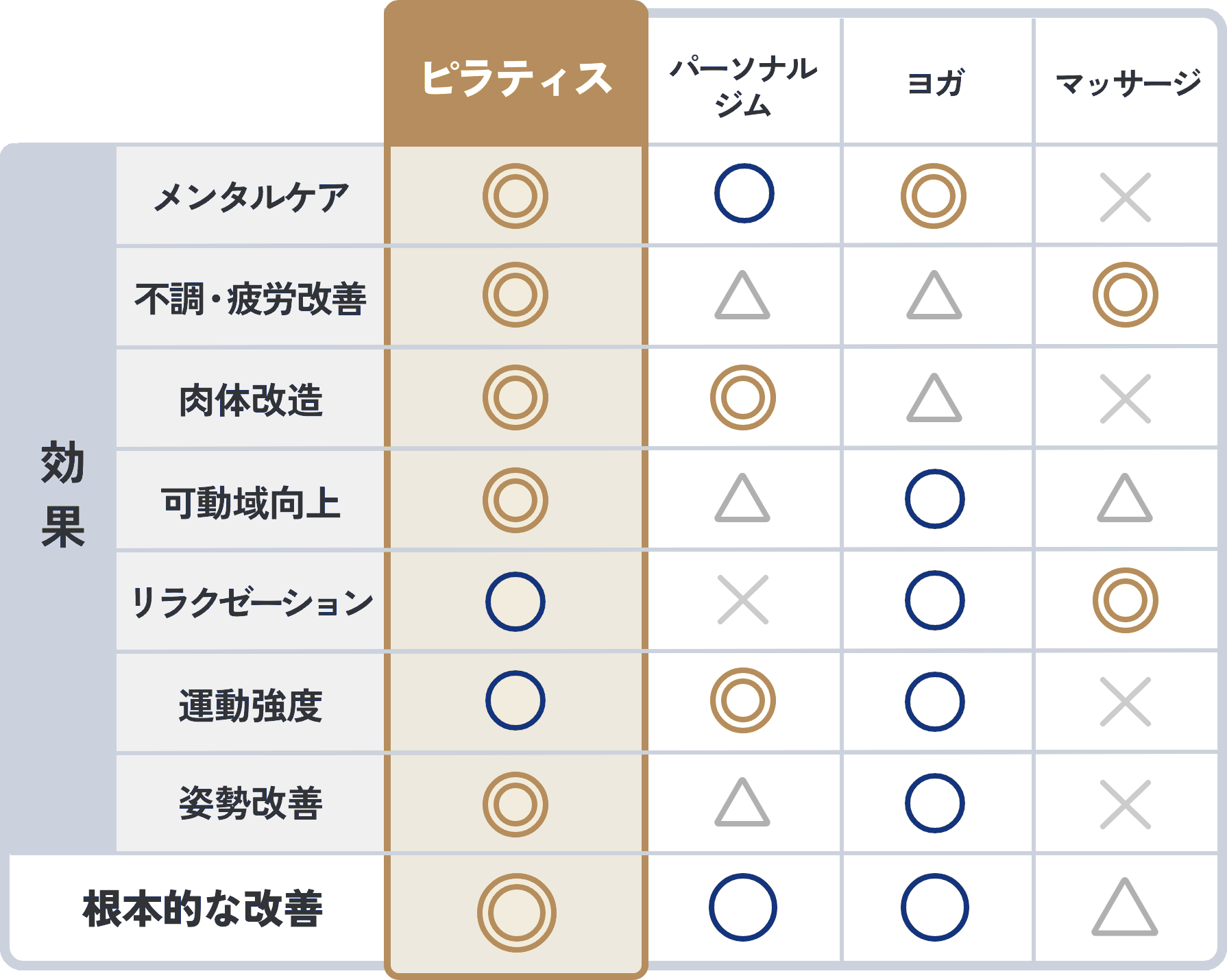
Task: Click the 根本的な改善 row label
Action: (x=202, y=909)
